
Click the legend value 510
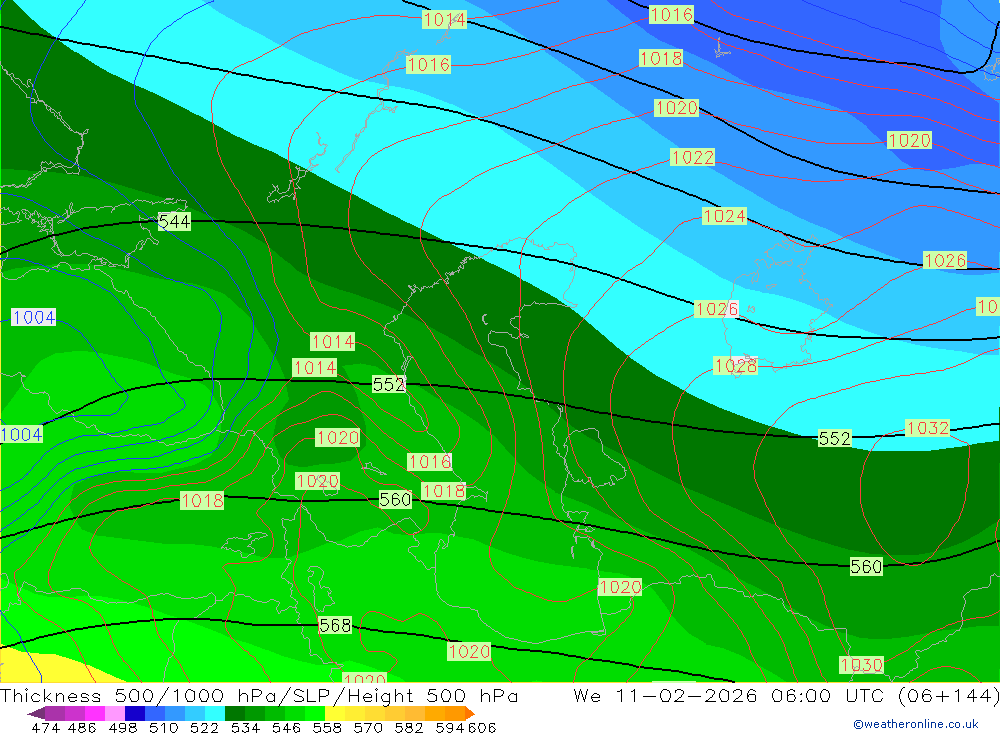pos(163,727)
